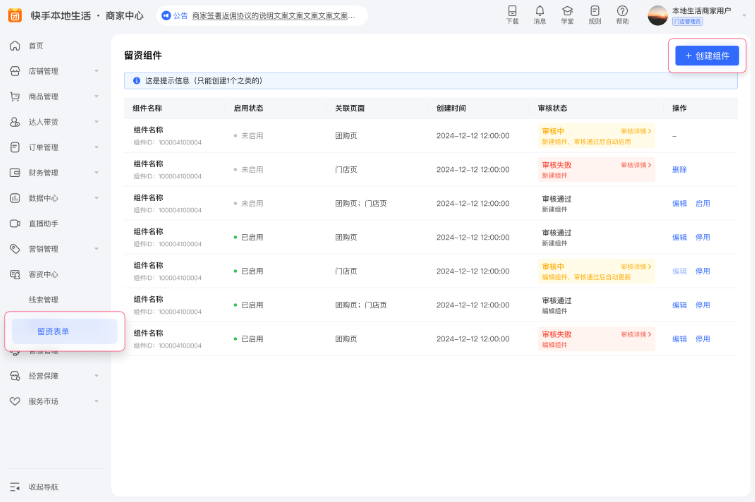Expand the 营销管理 chevron
This screenshot has height=502, width=755.
(x=96, y=249)
